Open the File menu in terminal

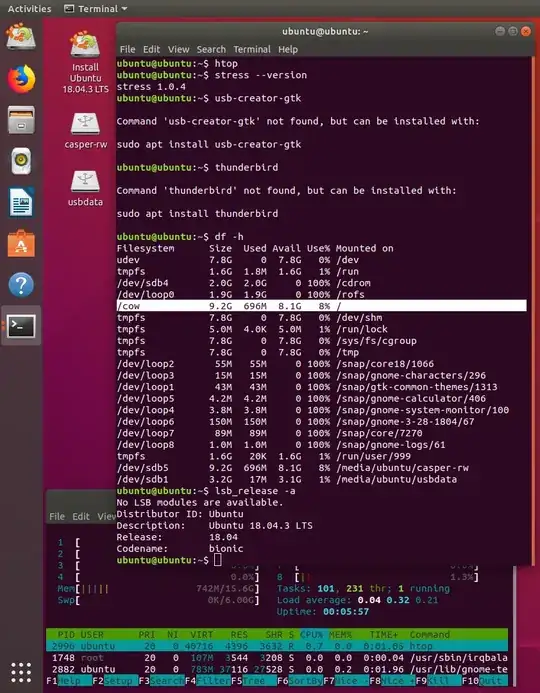point(127,50)
